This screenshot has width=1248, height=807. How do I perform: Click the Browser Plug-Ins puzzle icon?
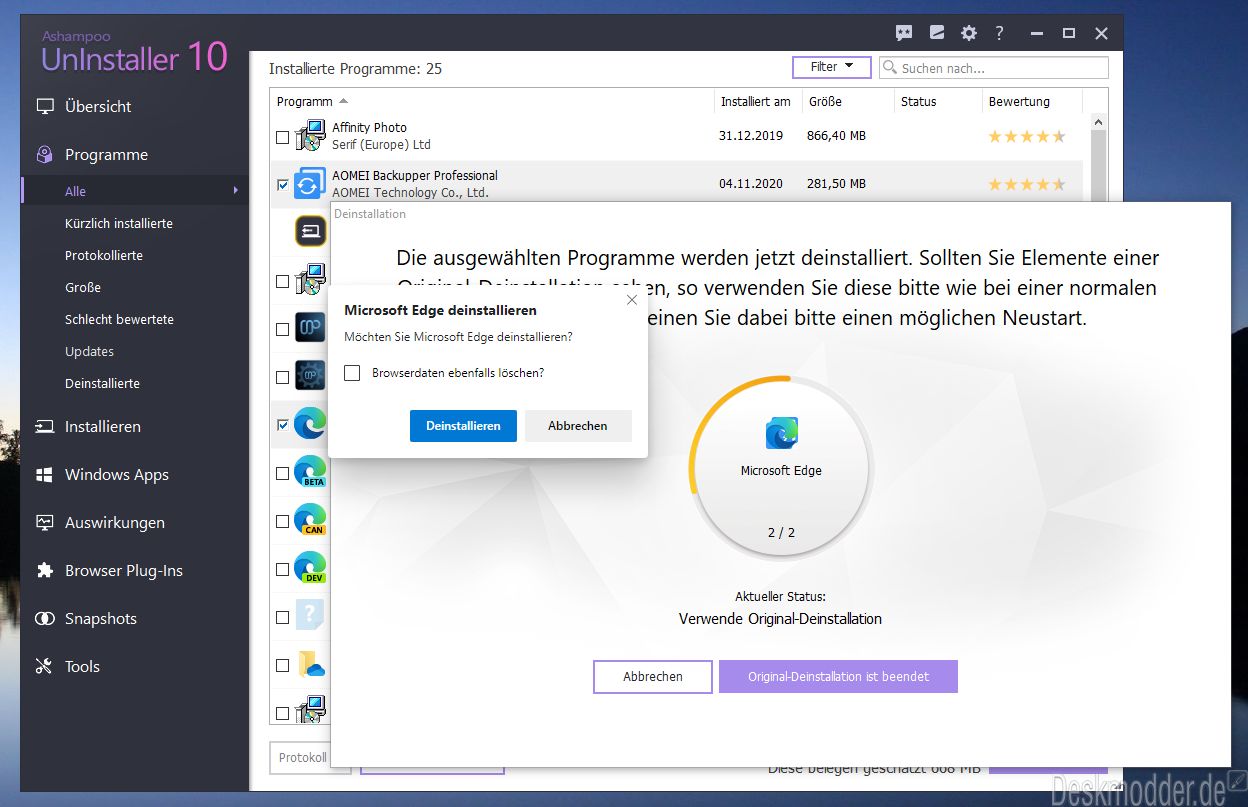coord(44,570)
